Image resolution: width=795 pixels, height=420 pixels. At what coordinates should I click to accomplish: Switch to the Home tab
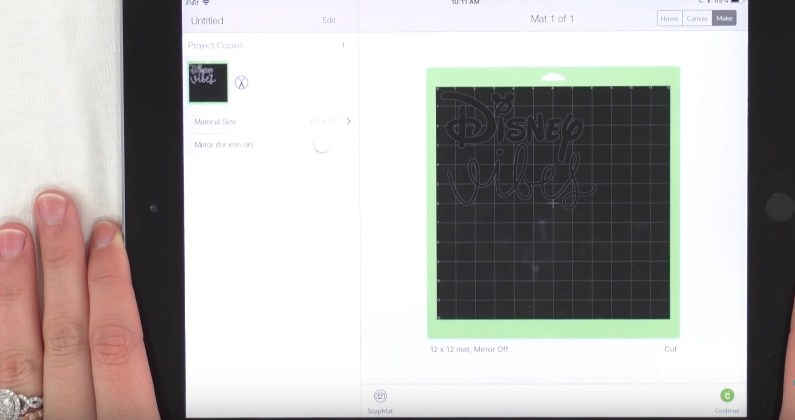tap(669, 18)
